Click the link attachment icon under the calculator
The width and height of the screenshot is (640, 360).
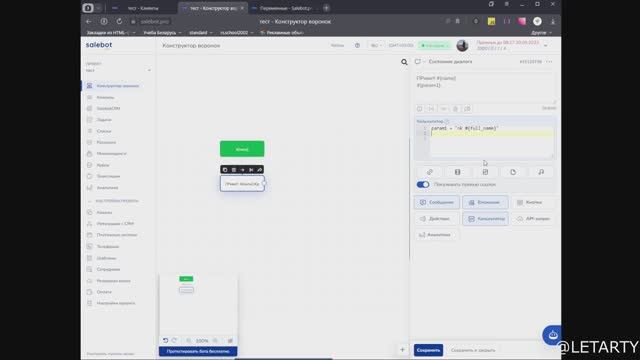point(429,172)
